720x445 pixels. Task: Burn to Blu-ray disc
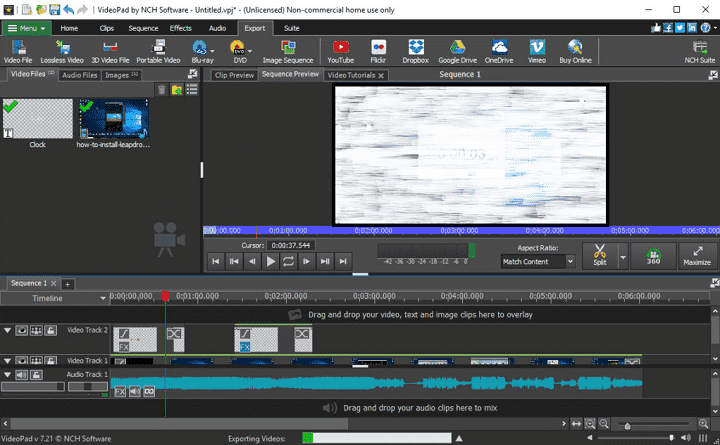200,51
